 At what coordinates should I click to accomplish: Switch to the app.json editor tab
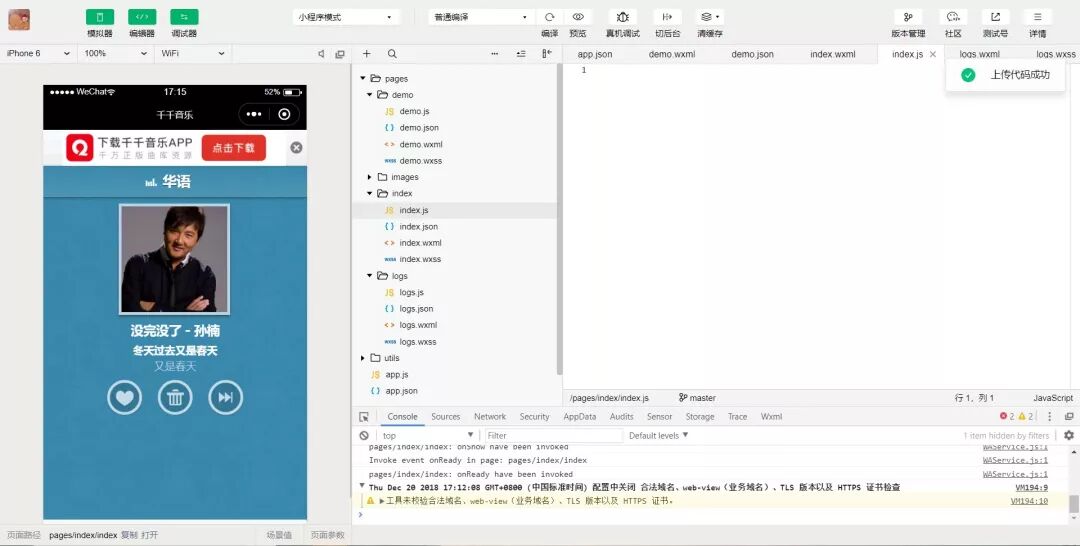[x=595, y=54]
